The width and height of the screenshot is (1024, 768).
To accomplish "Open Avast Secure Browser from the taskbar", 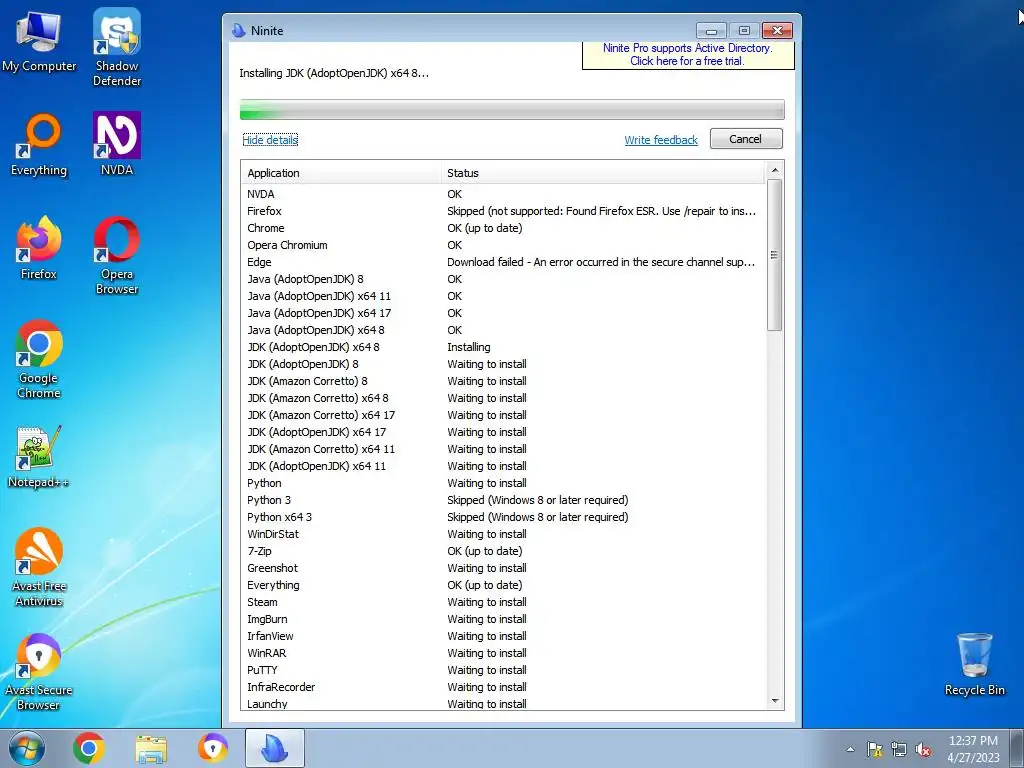I will click(213, 748).
